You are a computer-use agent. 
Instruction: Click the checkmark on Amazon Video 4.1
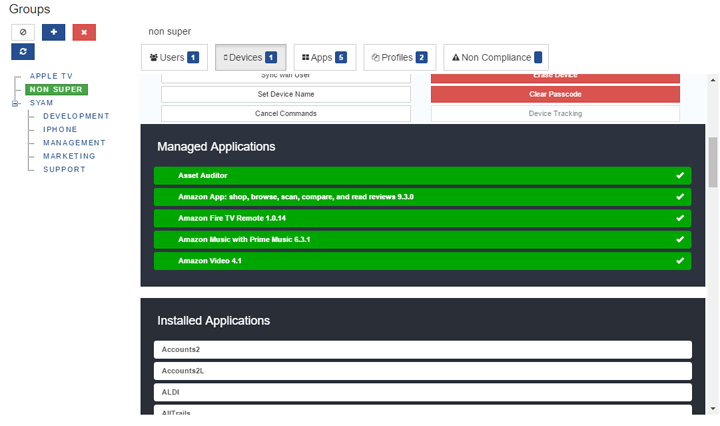pos(680,261)
